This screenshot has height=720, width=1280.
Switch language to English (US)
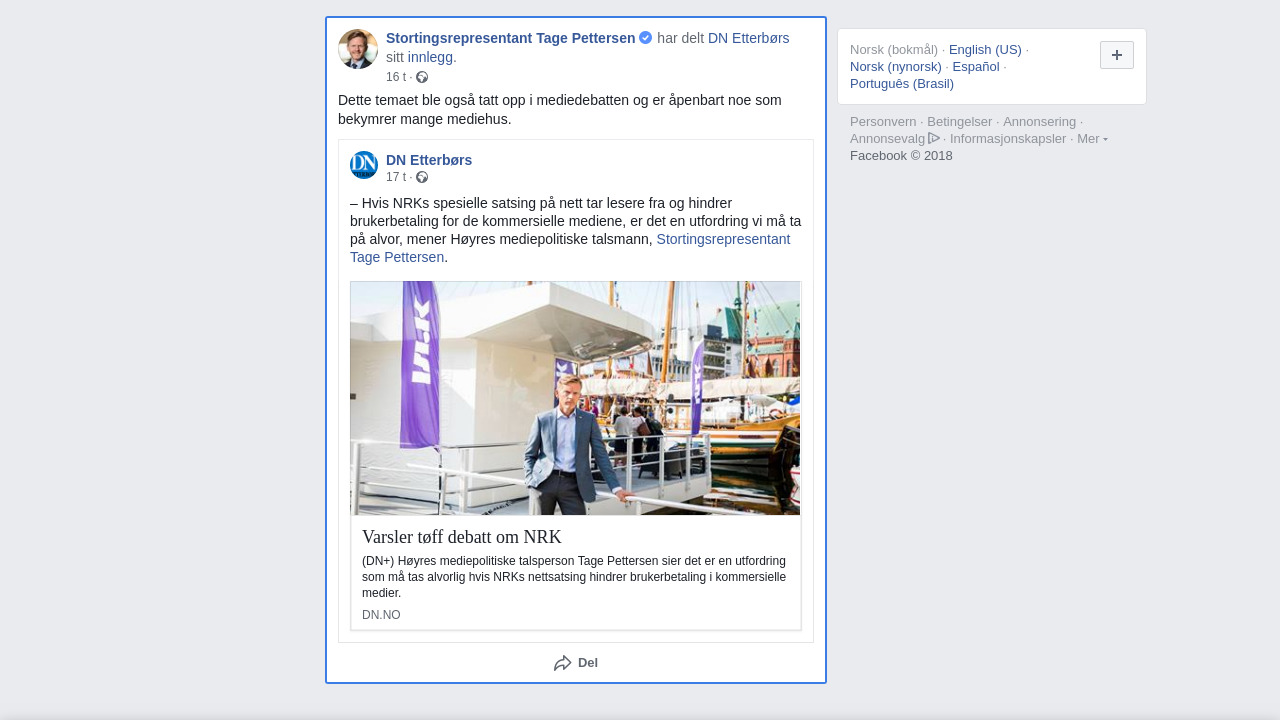985,50
